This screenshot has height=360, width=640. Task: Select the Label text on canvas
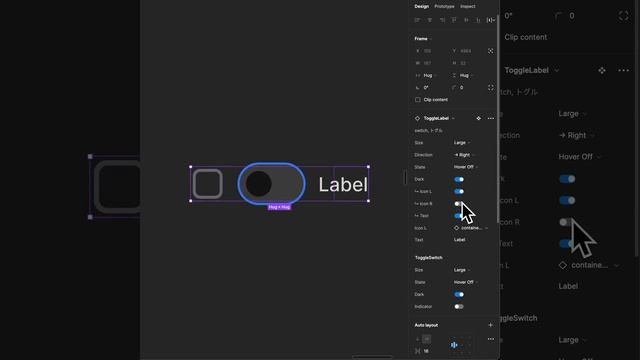point(343,185)
